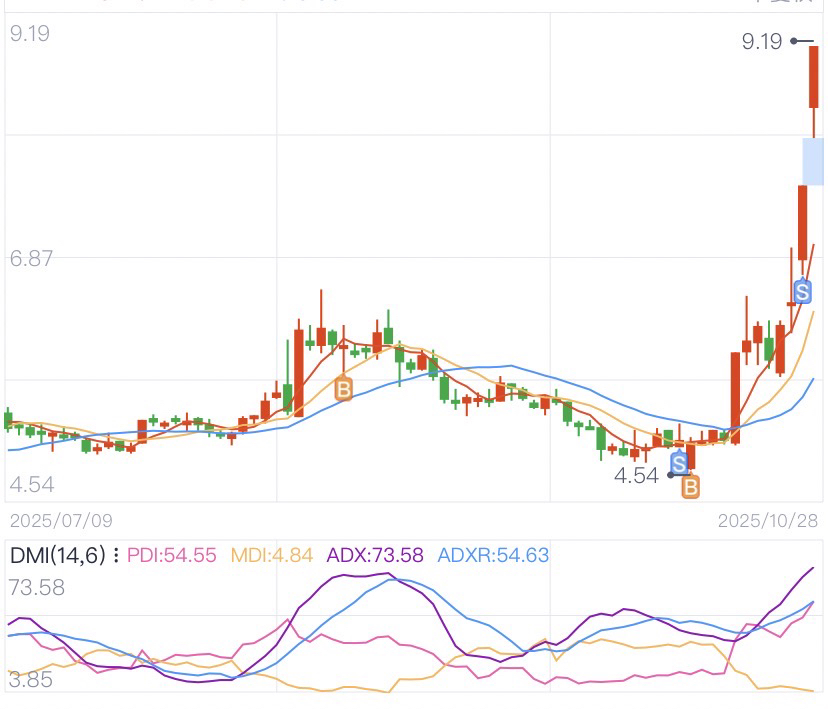Click the 73.58 axis label in the DMI panel

pyautogui.click(x=36, y=587)
